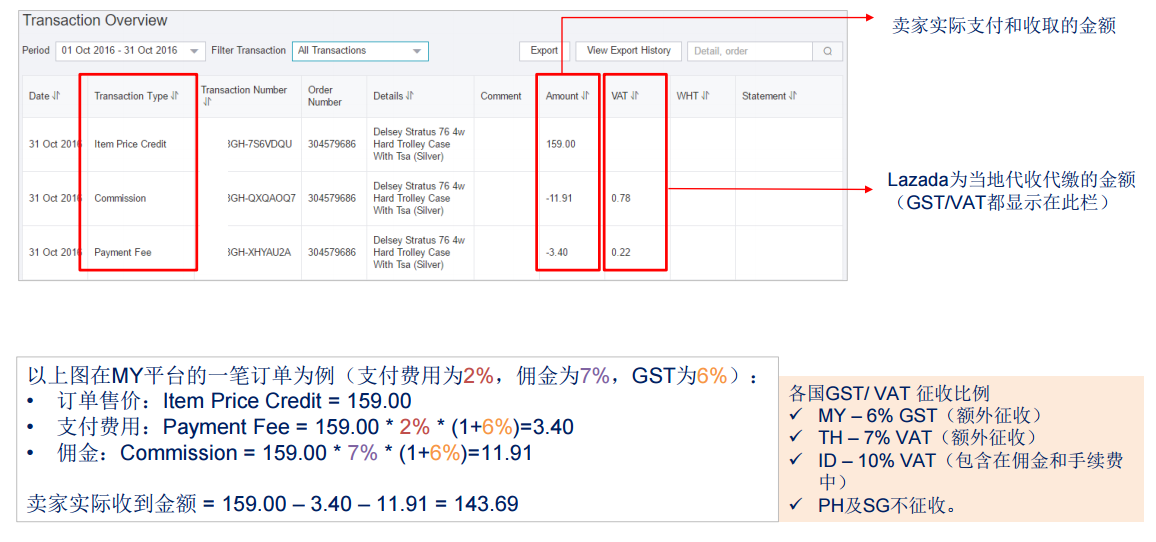Click transaction number 3GH-XHYAU2A
This screenshot has width=1156, height=542.
260,252
